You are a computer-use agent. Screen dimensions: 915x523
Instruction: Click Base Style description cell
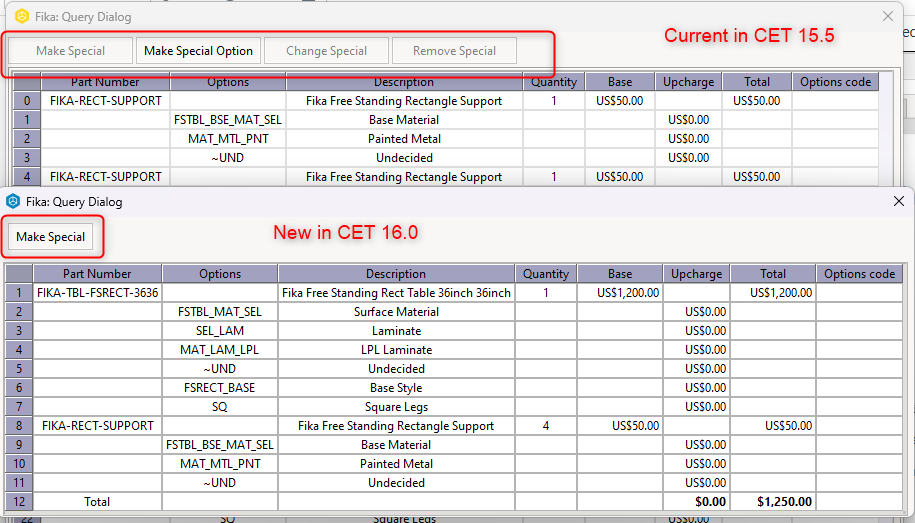tap(396, 388)
